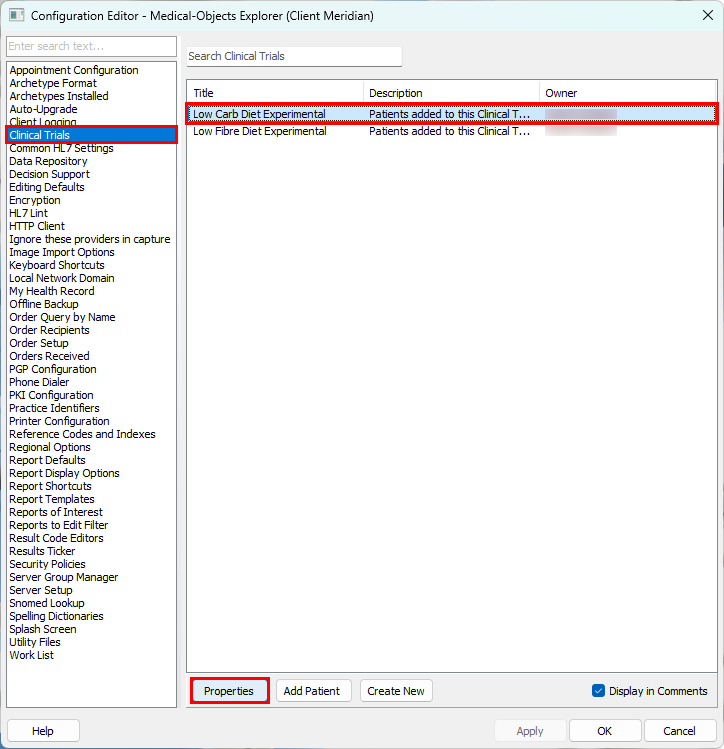724x749 pixels.
Task: Open Properties for the selected clinical trial
Action: click(x=229, y=691)
